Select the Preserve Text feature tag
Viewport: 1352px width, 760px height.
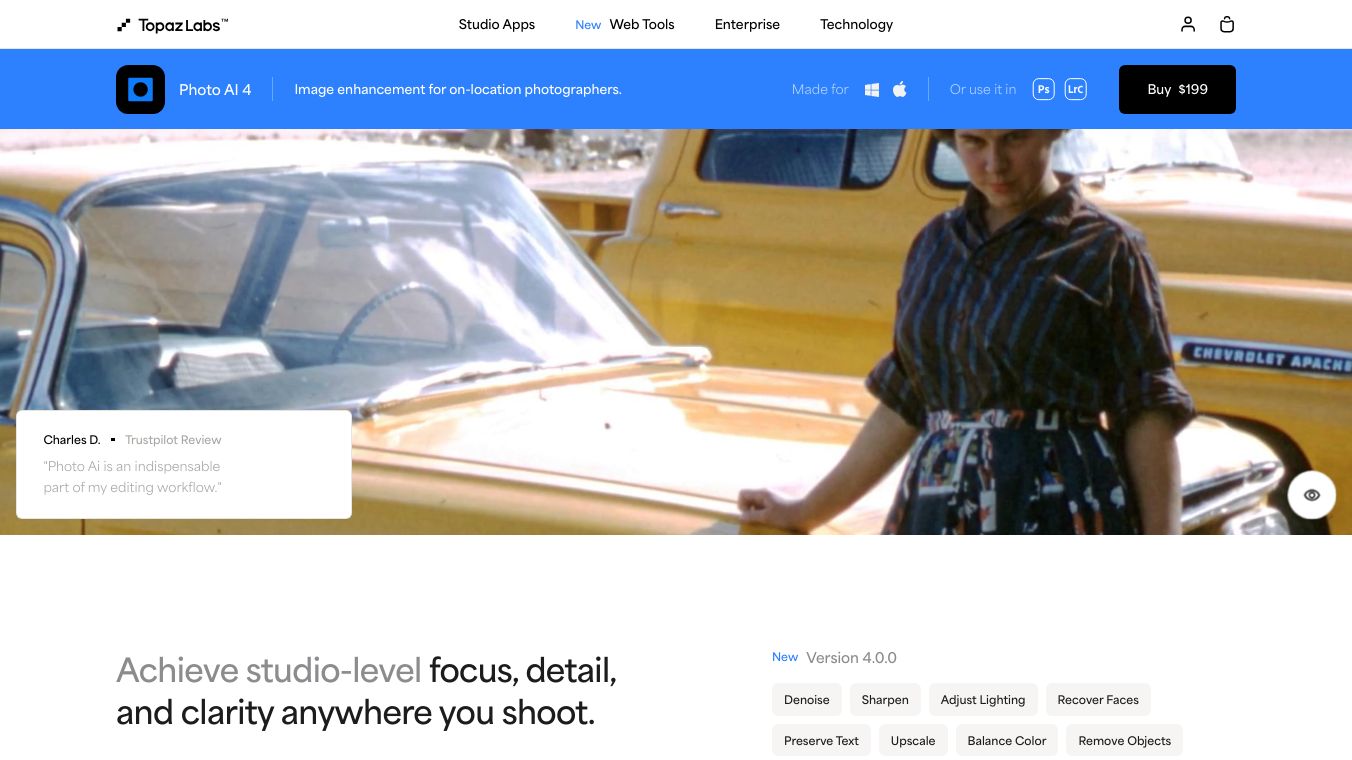821,741
